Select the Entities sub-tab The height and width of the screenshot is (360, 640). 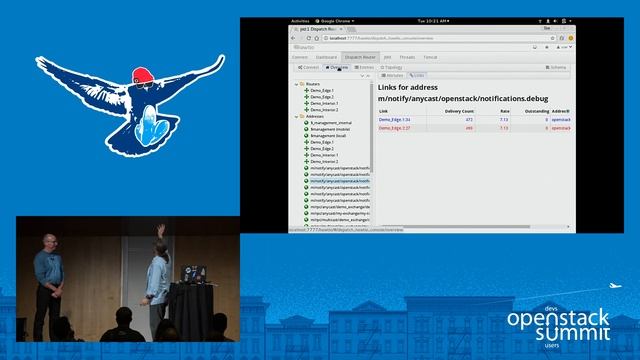coord(364,67)
